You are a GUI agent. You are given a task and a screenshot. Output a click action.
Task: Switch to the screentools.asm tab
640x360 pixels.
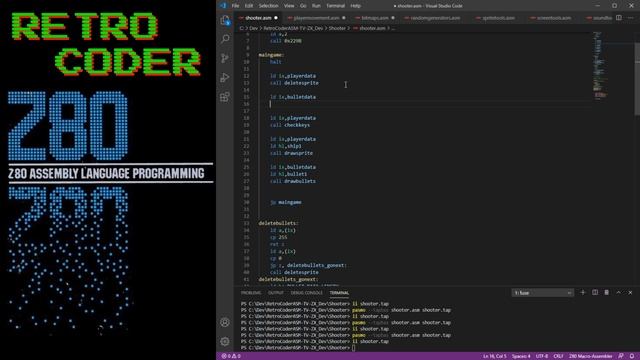553,18
